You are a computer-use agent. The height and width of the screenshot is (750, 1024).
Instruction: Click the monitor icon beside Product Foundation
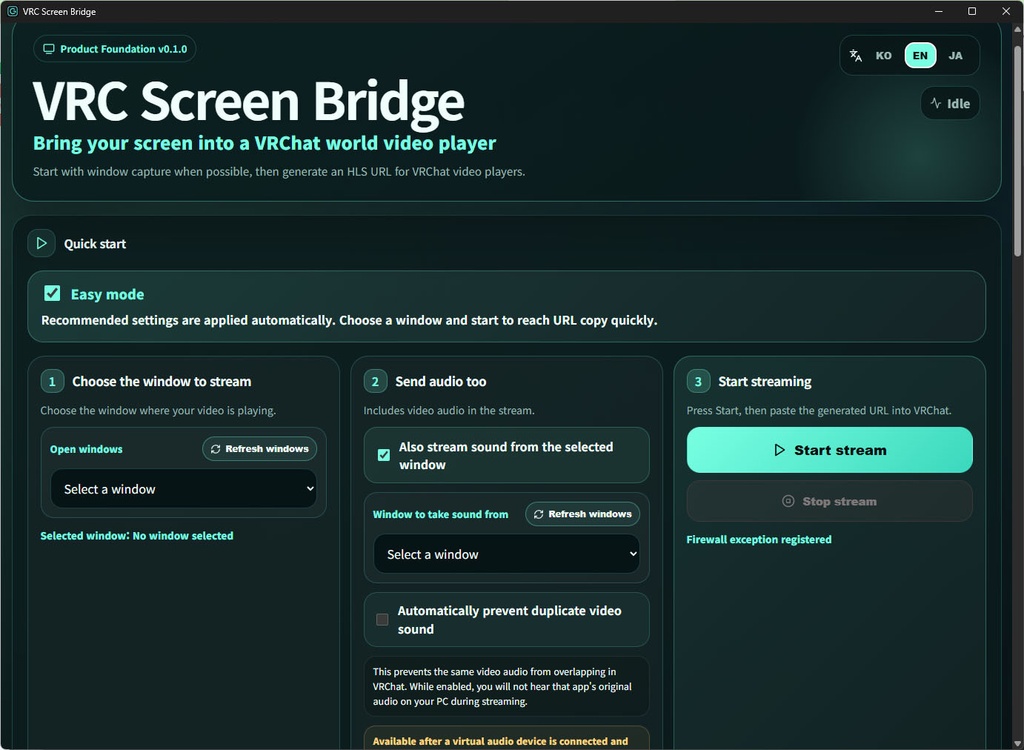coord(48,49)
